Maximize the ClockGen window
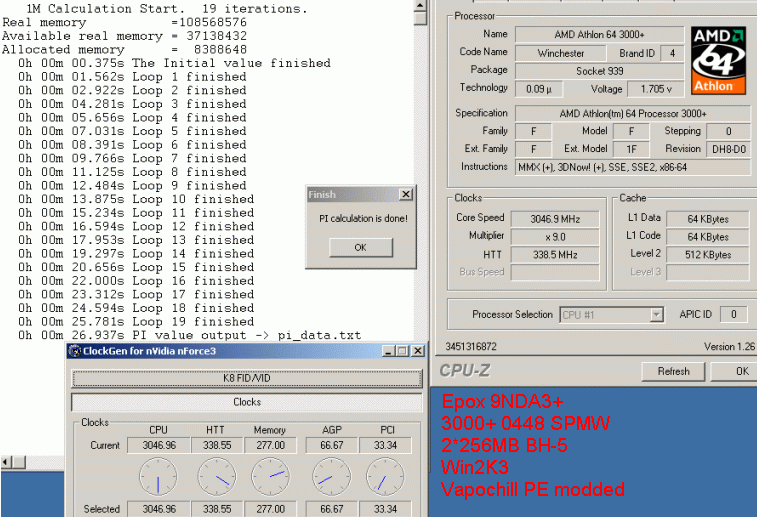The width and height of the screenshot is (757, 517). (x=403, y=351)
